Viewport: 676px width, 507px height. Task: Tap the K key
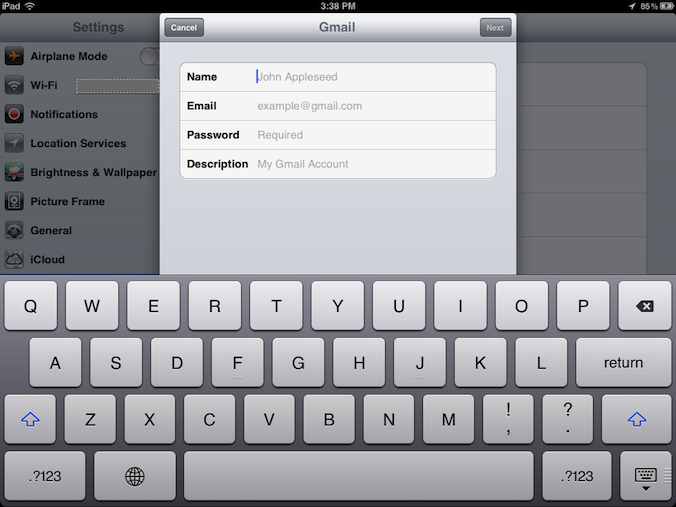(480, 362)
